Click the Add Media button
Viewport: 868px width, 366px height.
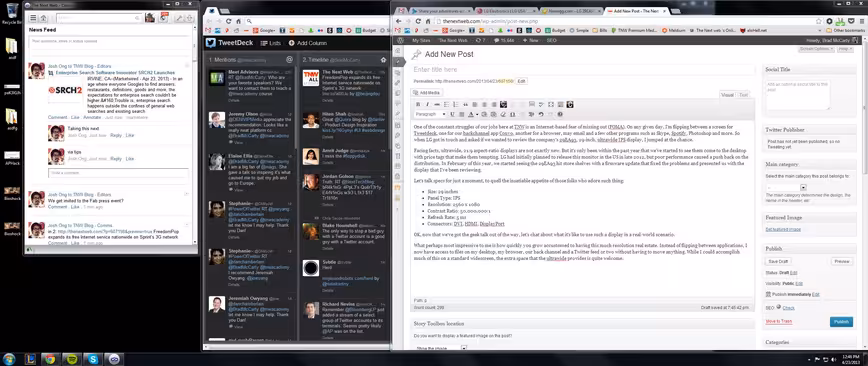click(427, 92)
